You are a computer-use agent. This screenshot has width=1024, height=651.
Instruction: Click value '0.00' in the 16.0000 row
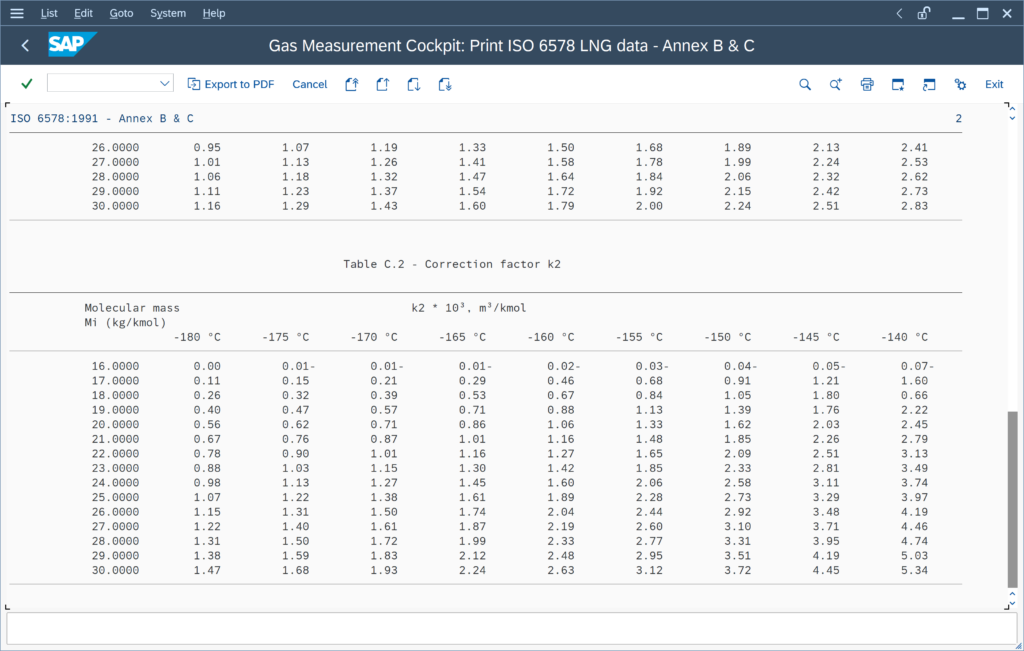(x=207, y=366)
